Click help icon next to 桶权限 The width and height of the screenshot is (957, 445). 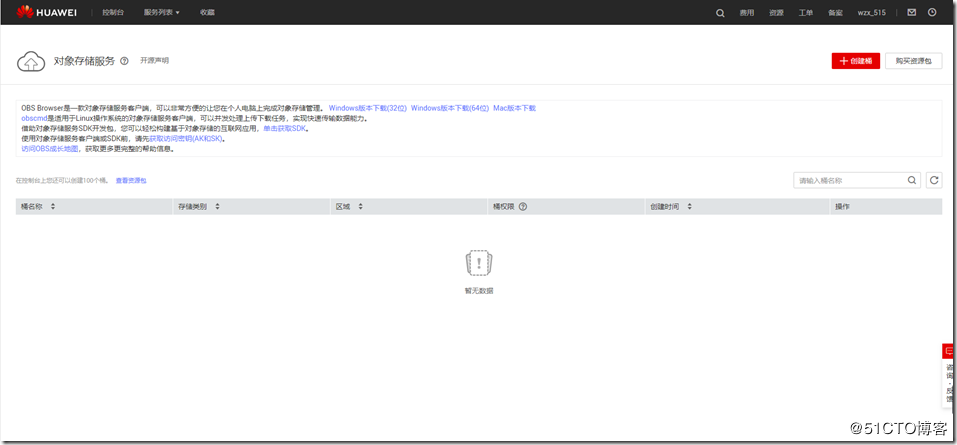522,206
